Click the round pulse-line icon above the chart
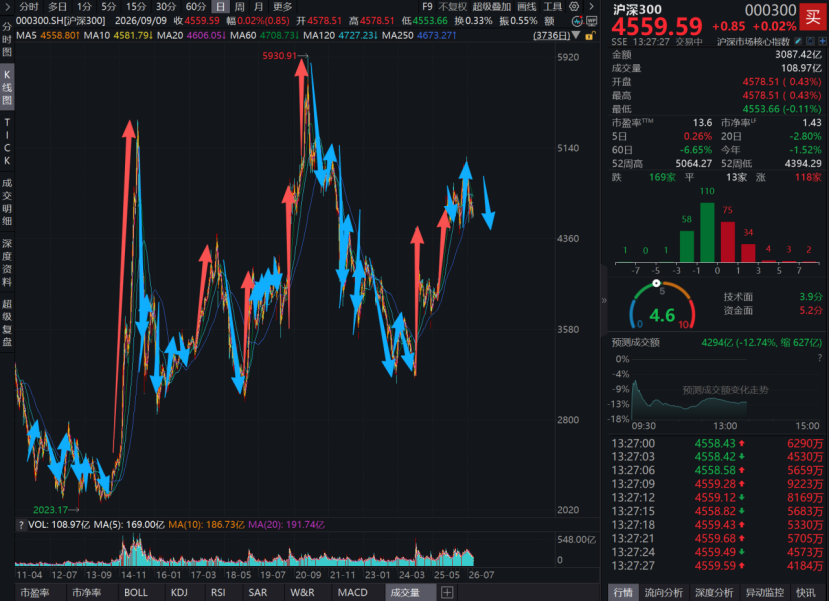Screen dimensions: 829x601 (x=577, y=21)
